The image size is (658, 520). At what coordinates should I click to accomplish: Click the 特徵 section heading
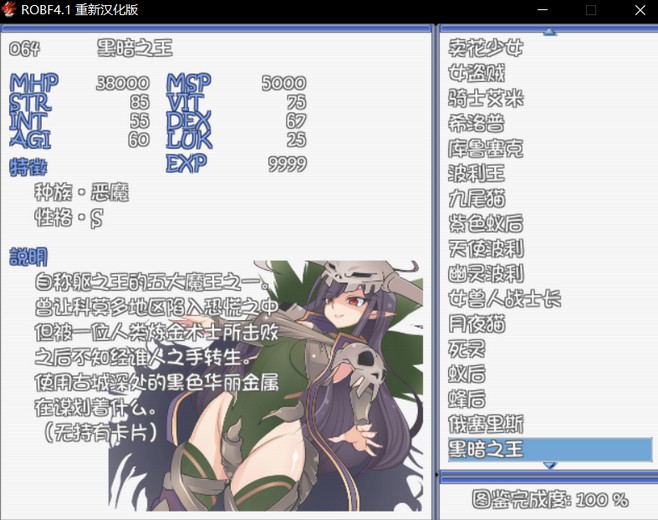pos(28,167)
